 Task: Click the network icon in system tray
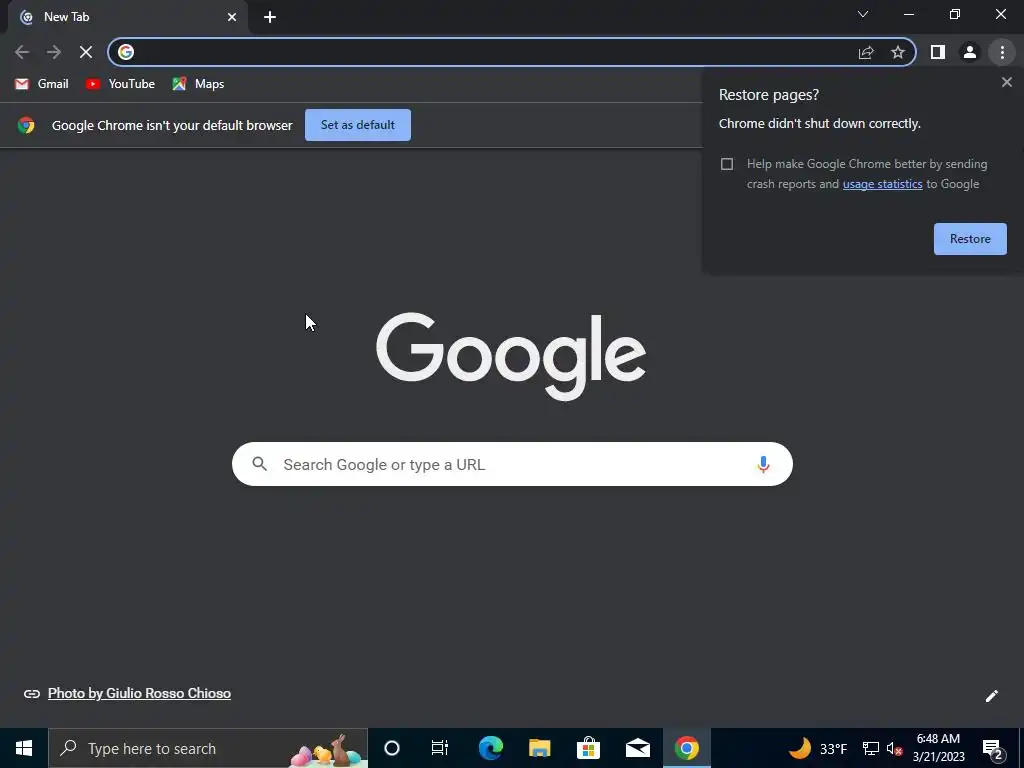click(871, 748)
